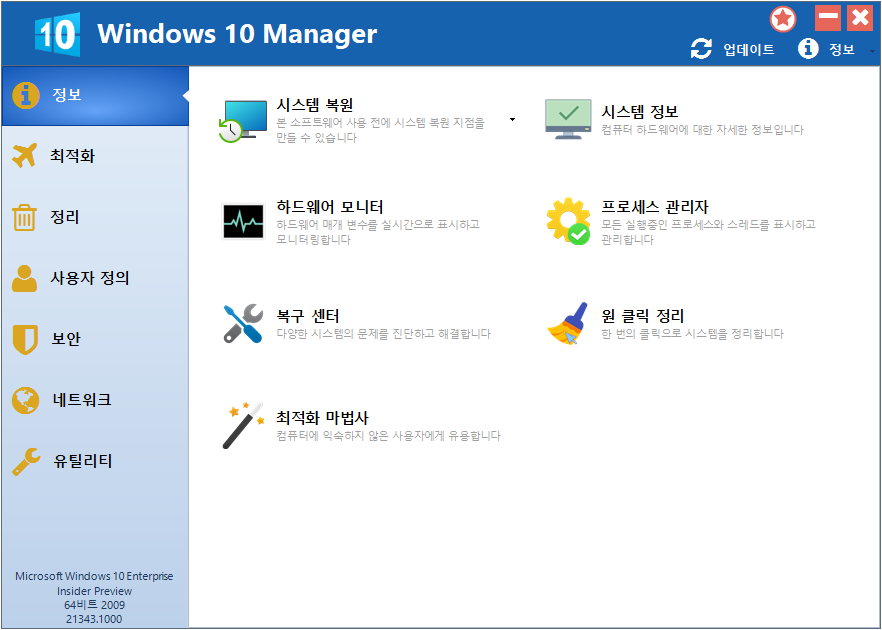Viewport: 882px width, 630px height.
Task: Open the dropdown arrow next to top 정보
Action: 872,51
